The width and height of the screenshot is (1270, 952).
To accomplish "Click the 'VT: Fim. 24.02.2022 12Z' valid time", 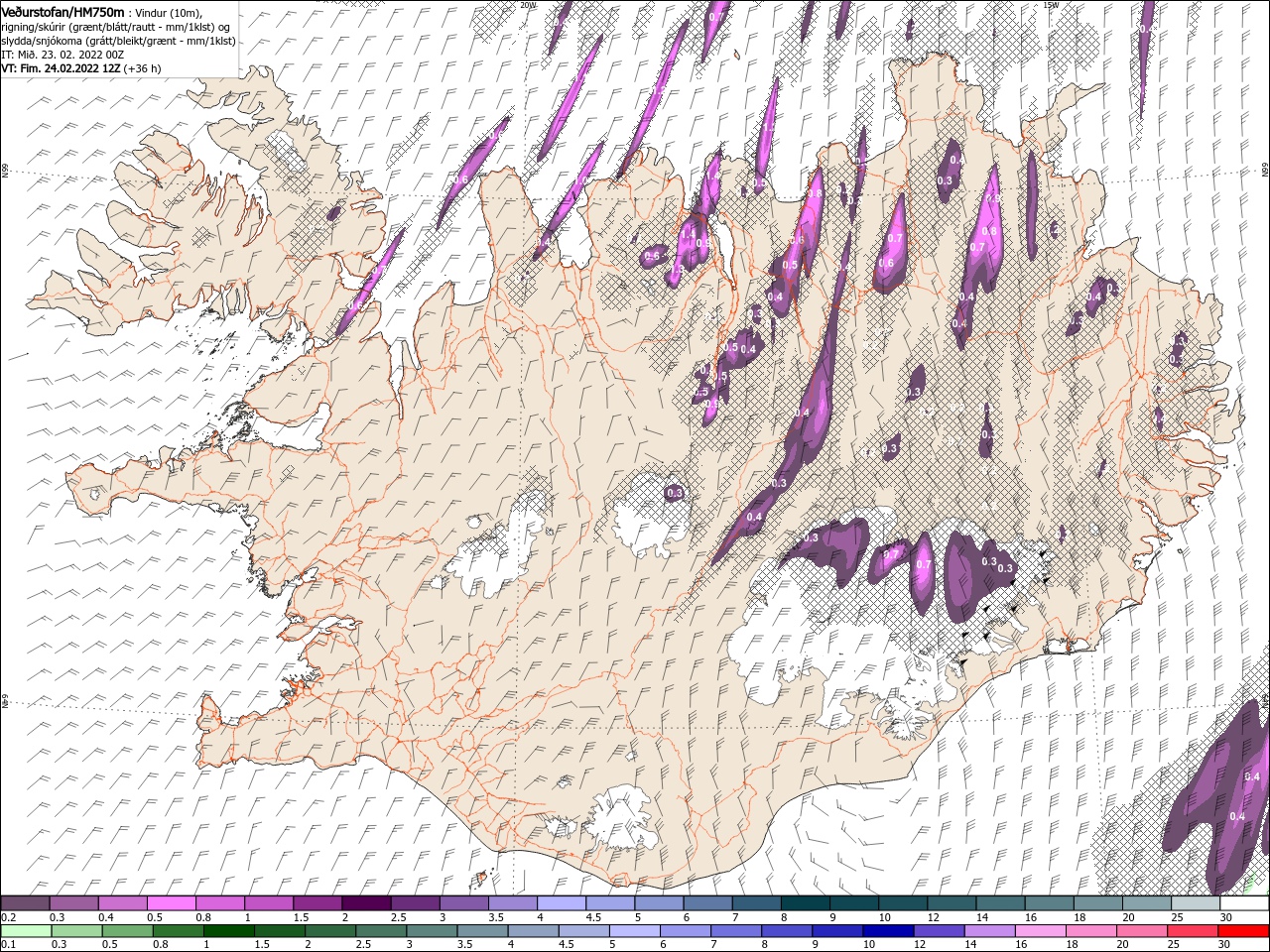I will [61, 68].
